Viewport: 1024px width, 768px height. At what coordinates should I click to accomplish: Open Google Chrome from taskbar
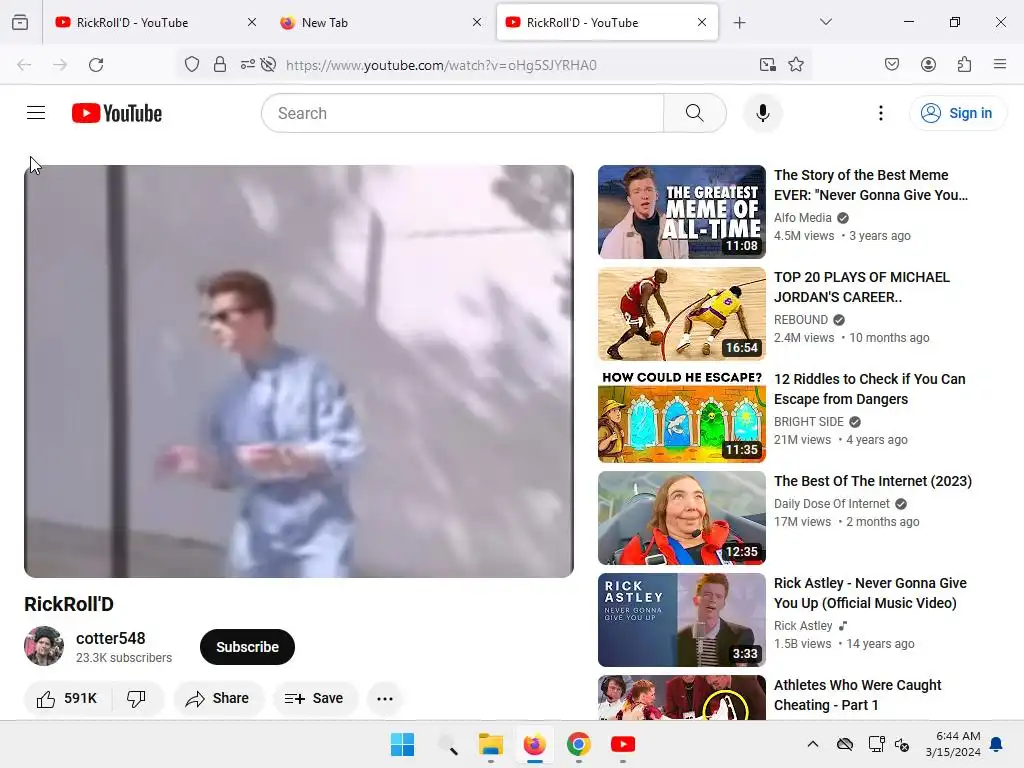point(579,744)
